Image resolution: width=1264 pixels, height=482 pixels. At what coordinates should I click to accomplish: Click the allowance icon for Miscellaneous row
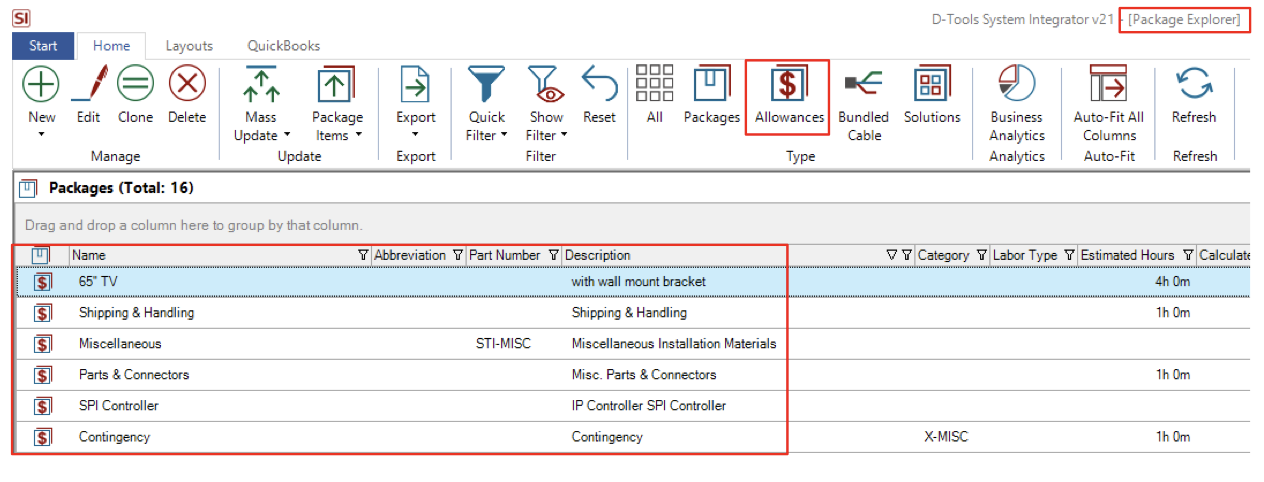tap(43, 344)
